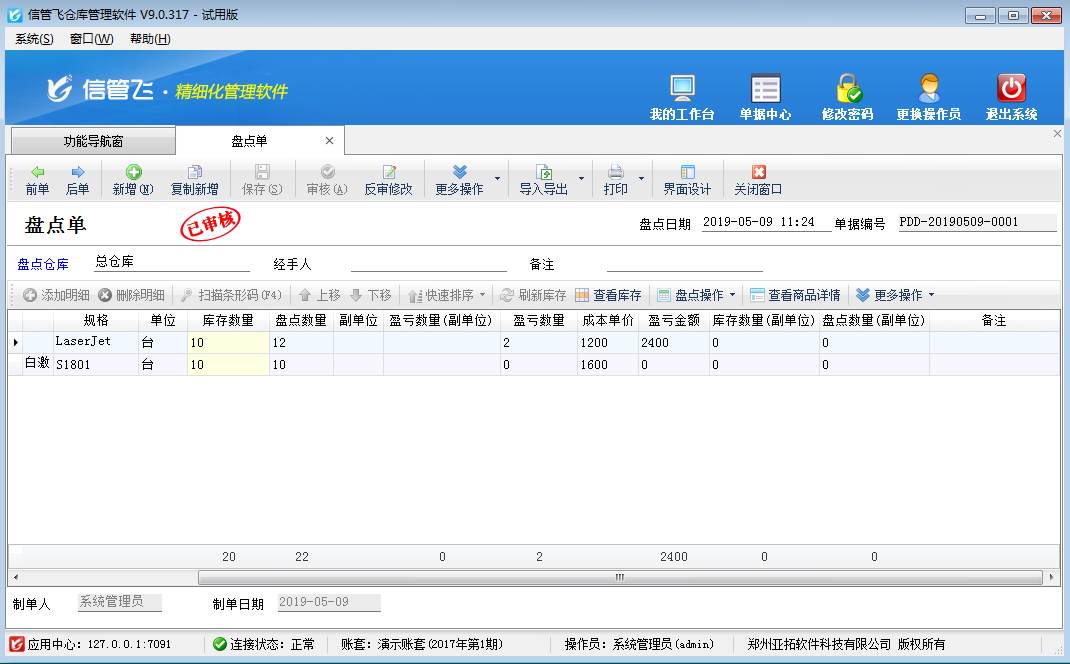Click 复制新增 copy-new button
1070x664 pixels.
pos(194,180)
